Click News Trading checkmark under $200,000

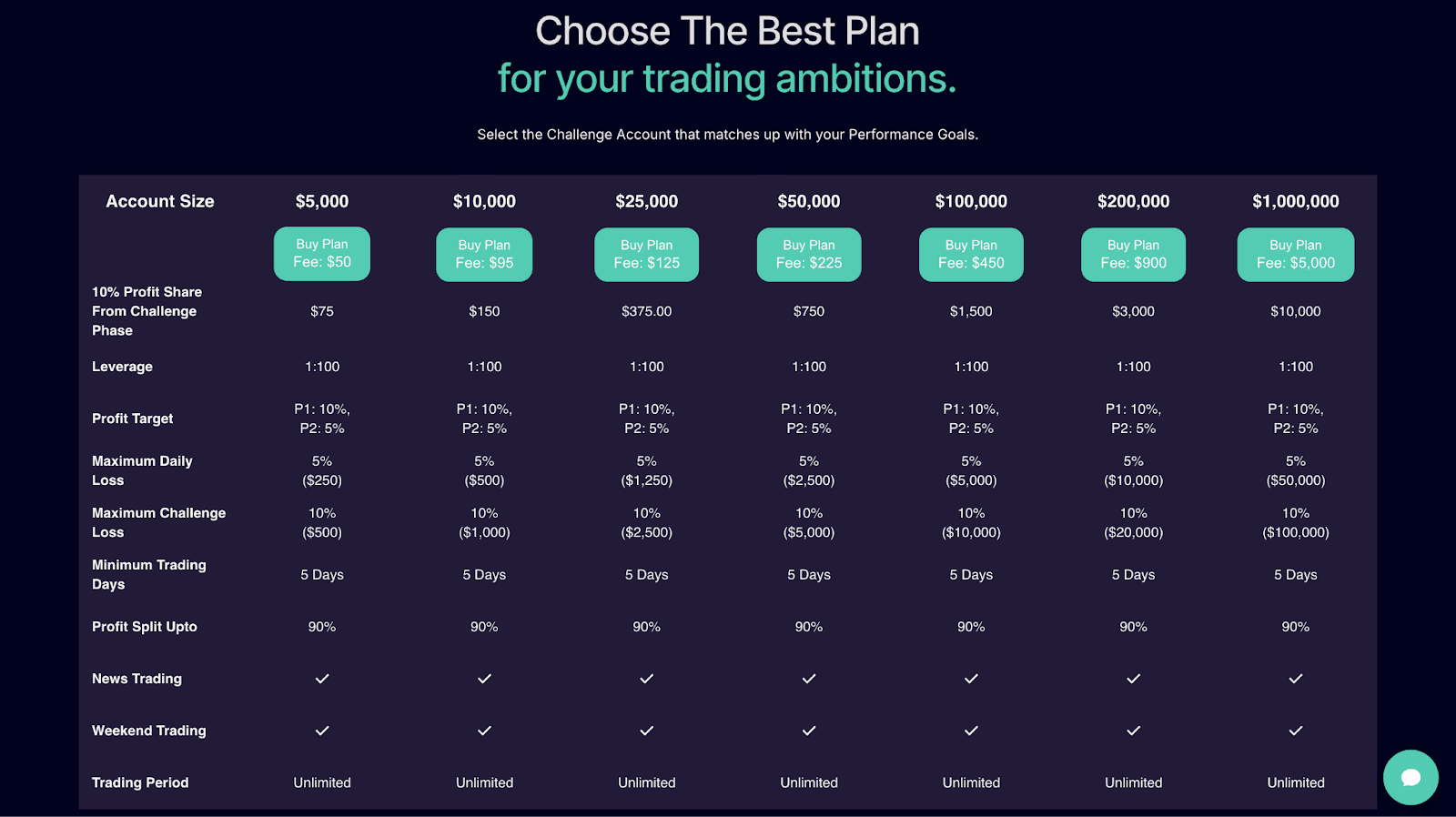[1134, 679]
